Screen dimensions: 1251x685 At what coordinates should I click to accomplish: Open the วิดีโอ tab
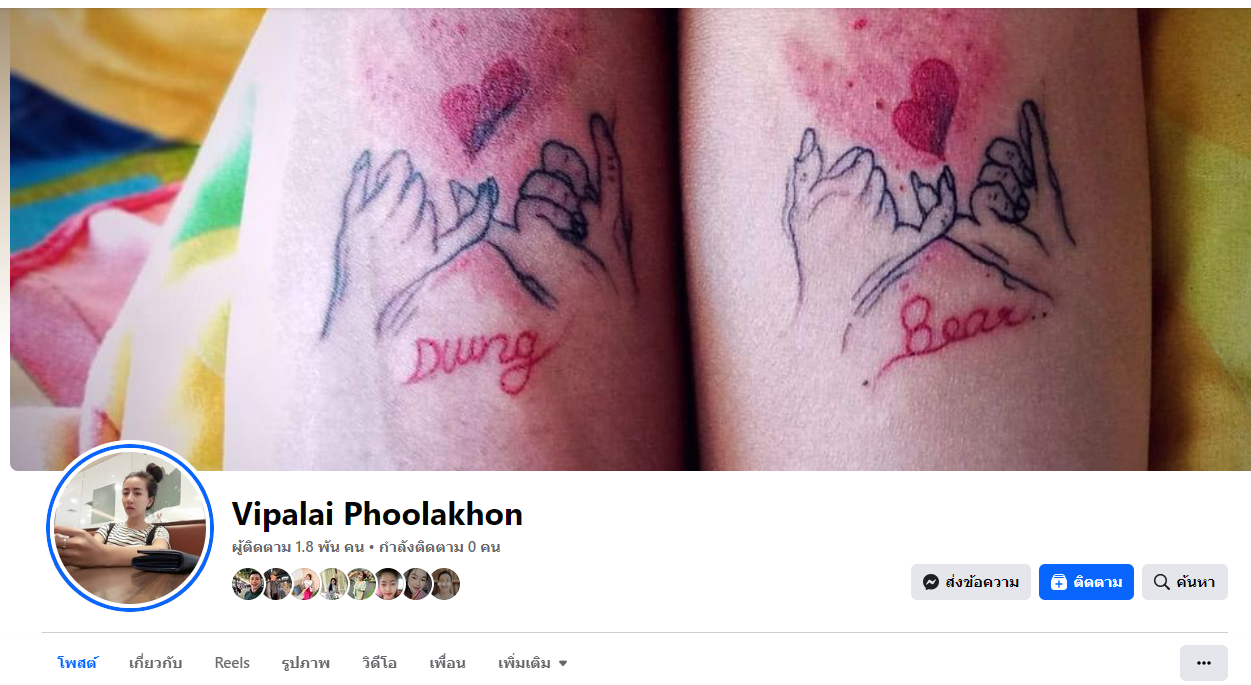(380, 663)
